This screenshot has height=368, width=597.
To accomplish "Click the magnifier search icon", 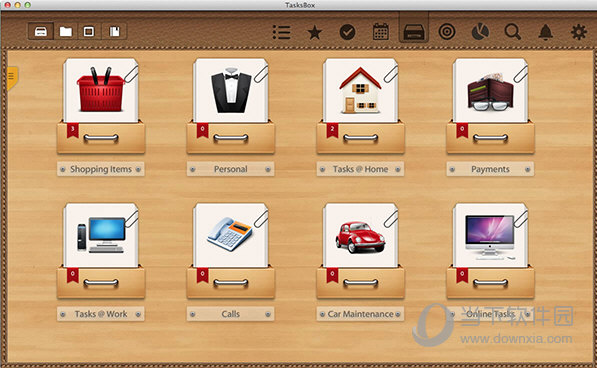I will [x=513, y=32].
